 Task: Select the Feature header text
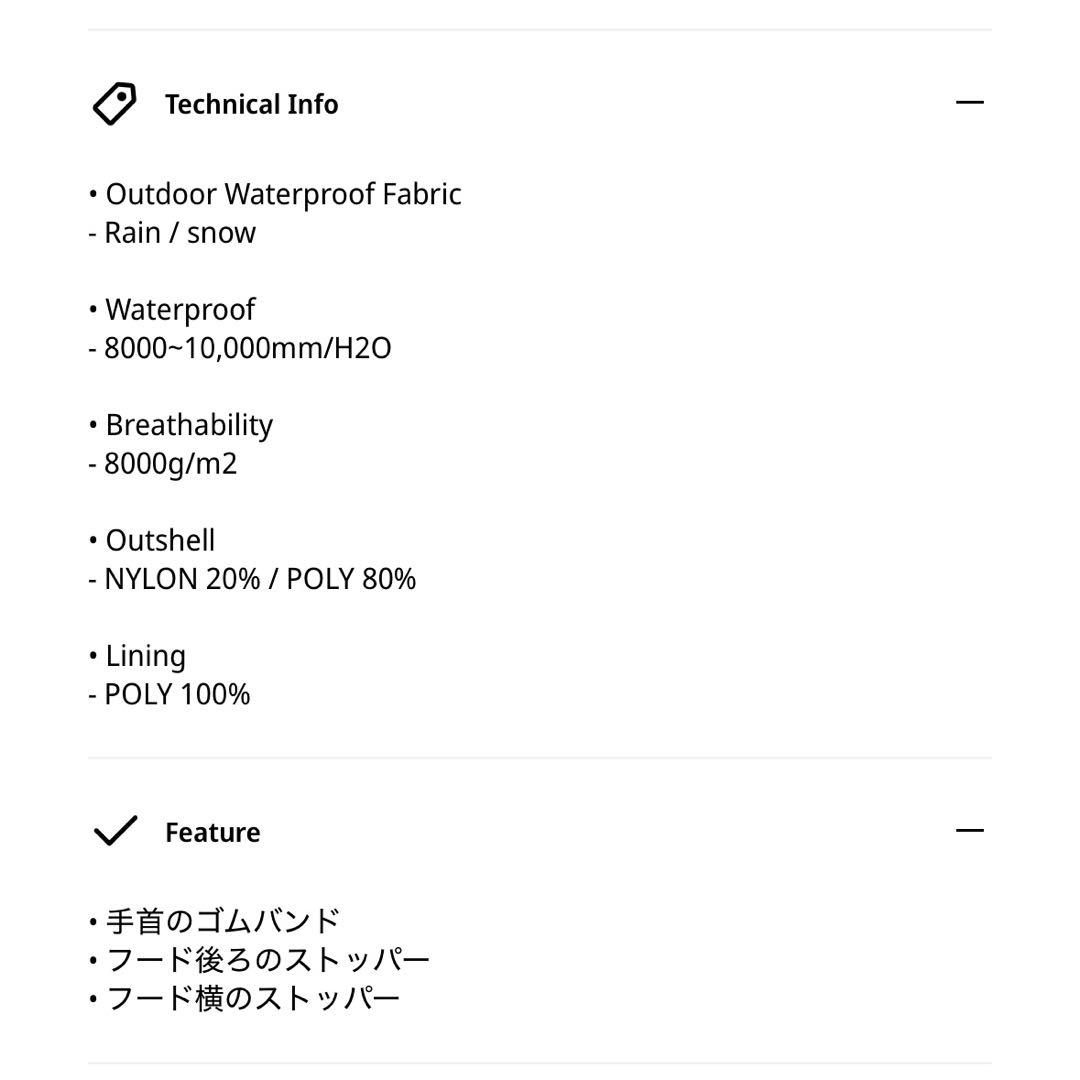(212, 831)
